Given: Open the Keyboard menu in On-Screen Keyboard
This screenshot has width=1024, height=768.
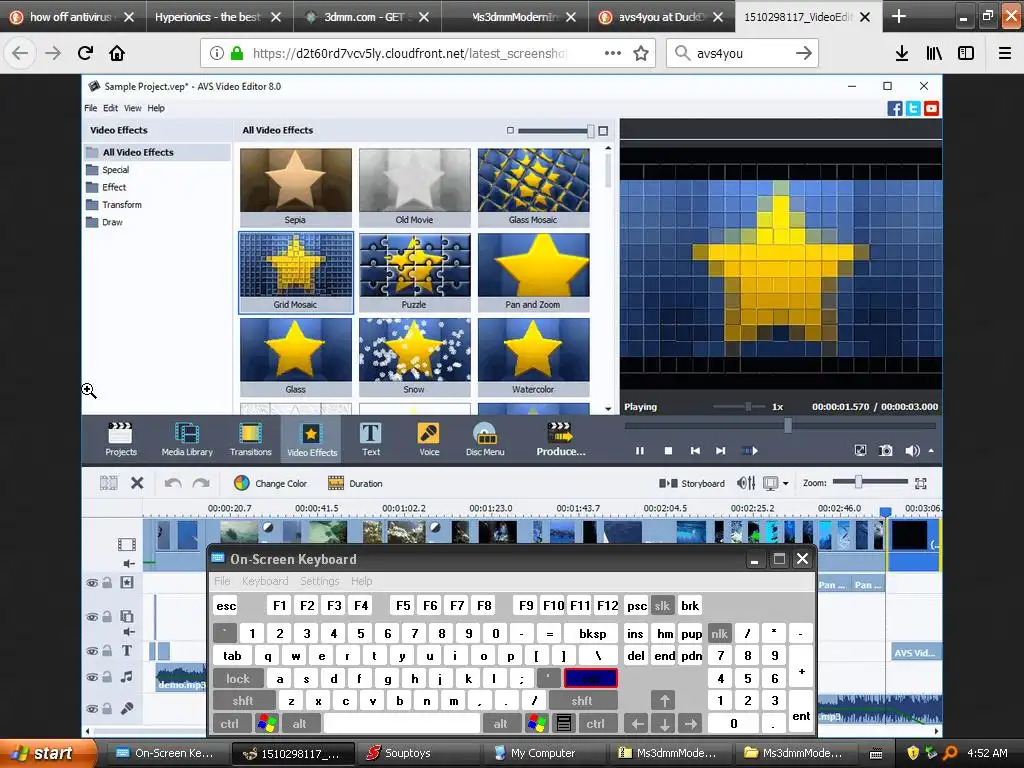Looking at the screenshot, I should click(264, 581).
